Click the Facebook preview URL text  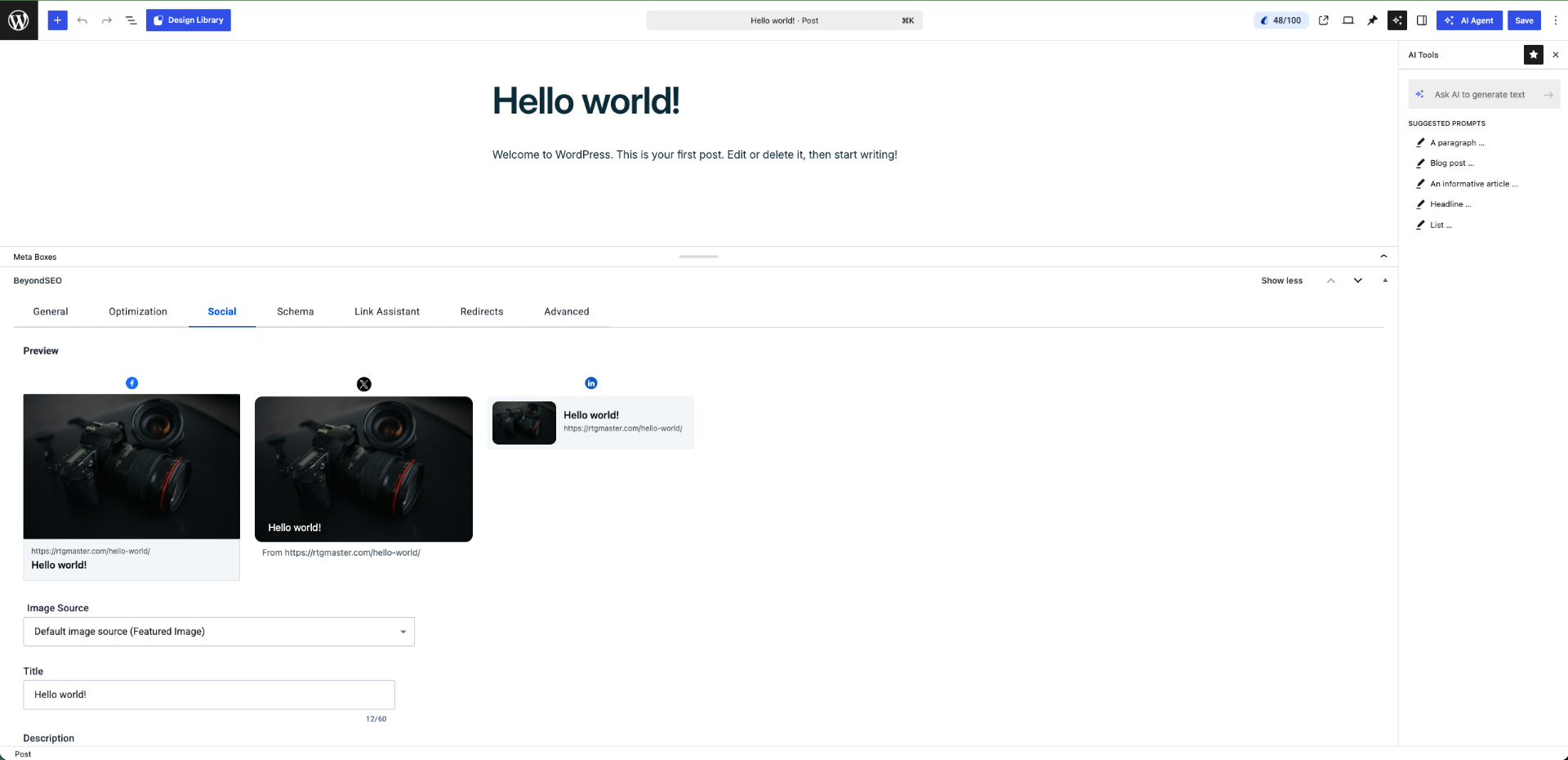pyautogui.click(x=91, y=552)
